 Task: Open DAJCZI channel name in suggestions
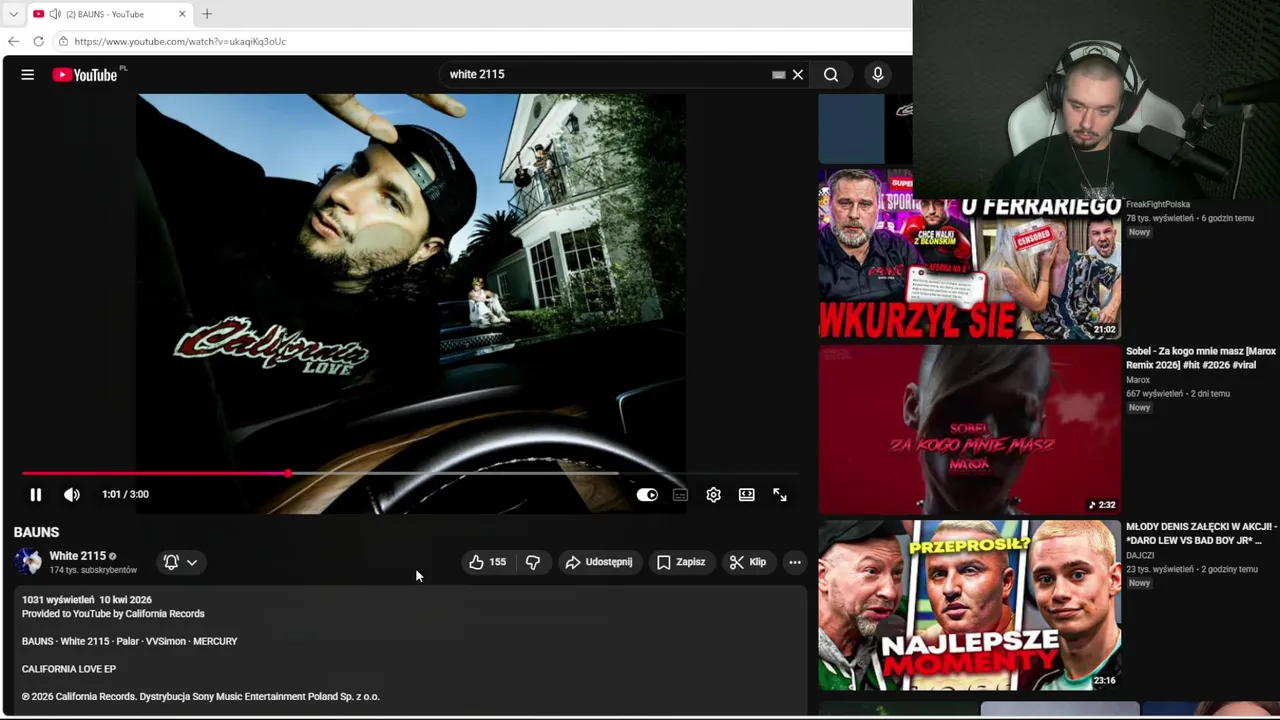[1140, 555]
